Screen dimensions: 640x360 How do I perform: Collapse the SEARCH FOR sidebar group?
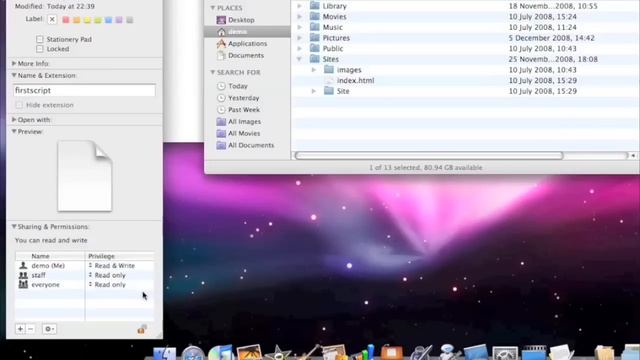(x=213, y=72)
